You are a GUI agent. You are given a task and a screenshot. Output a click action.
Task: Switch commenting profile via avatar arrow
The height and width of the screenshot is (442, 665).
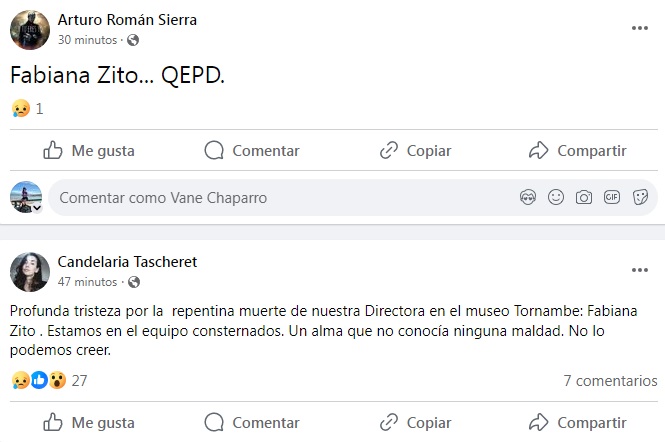click(37, 208)
